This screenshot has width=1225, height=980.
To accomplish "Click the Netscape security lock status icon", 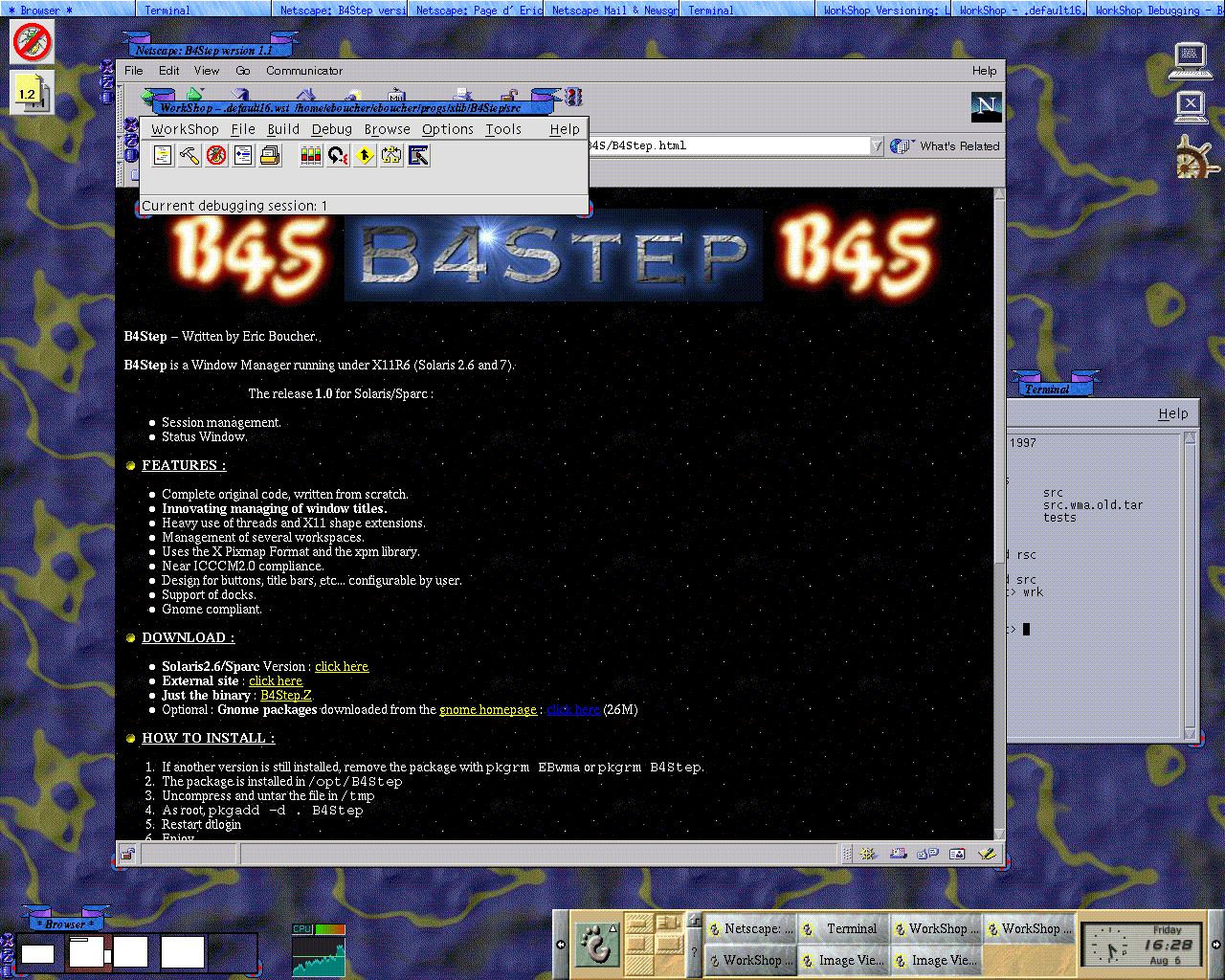I will [127, 854].
